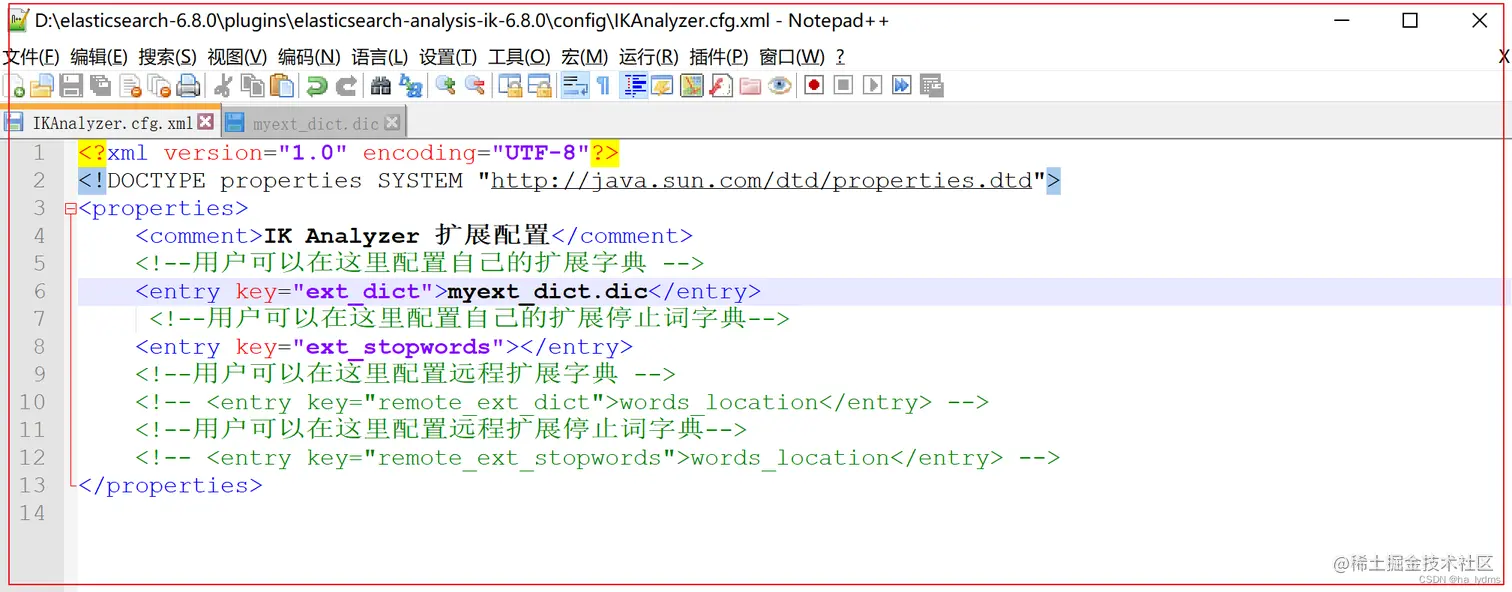Image resolution: width=1512 pixels, height=592 pixels.
Task: Open the 文件(F) menu
Action: (31, 57)
